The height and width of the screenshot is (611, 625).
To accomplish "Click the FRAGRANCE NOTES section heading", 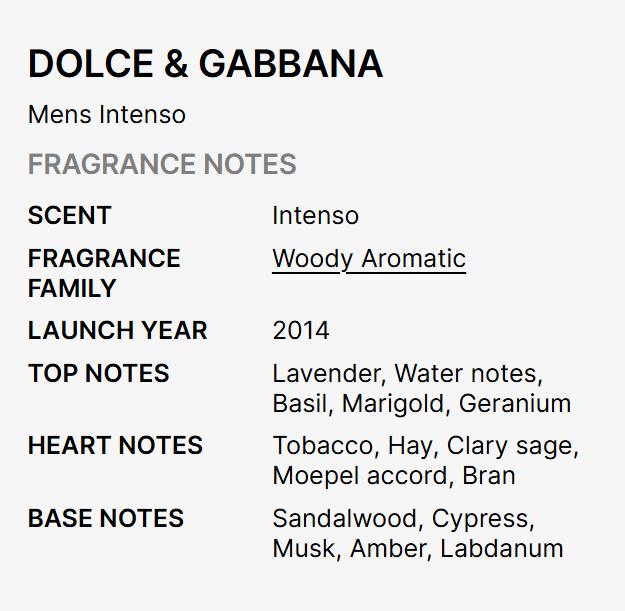I will pos(162,164).
